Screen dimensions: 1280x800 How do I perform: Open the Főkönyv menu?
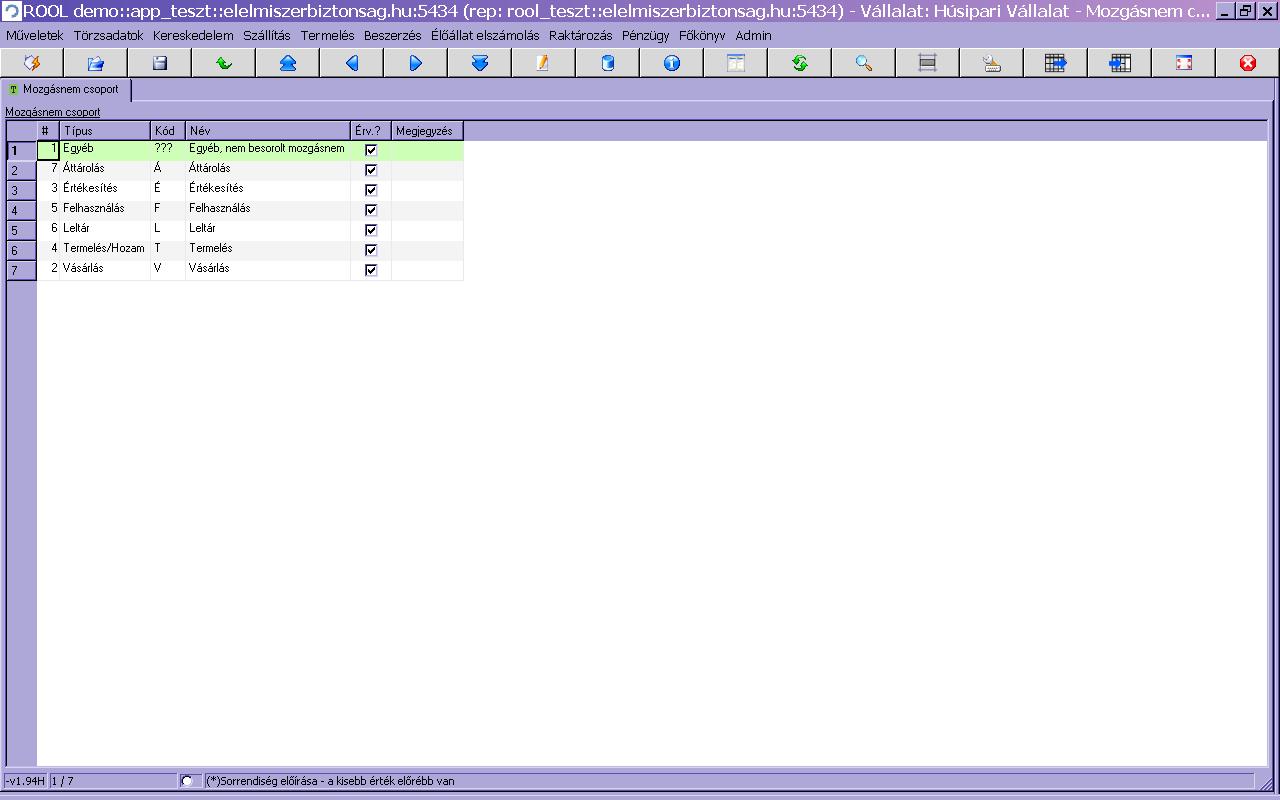(x=702, y=35)
